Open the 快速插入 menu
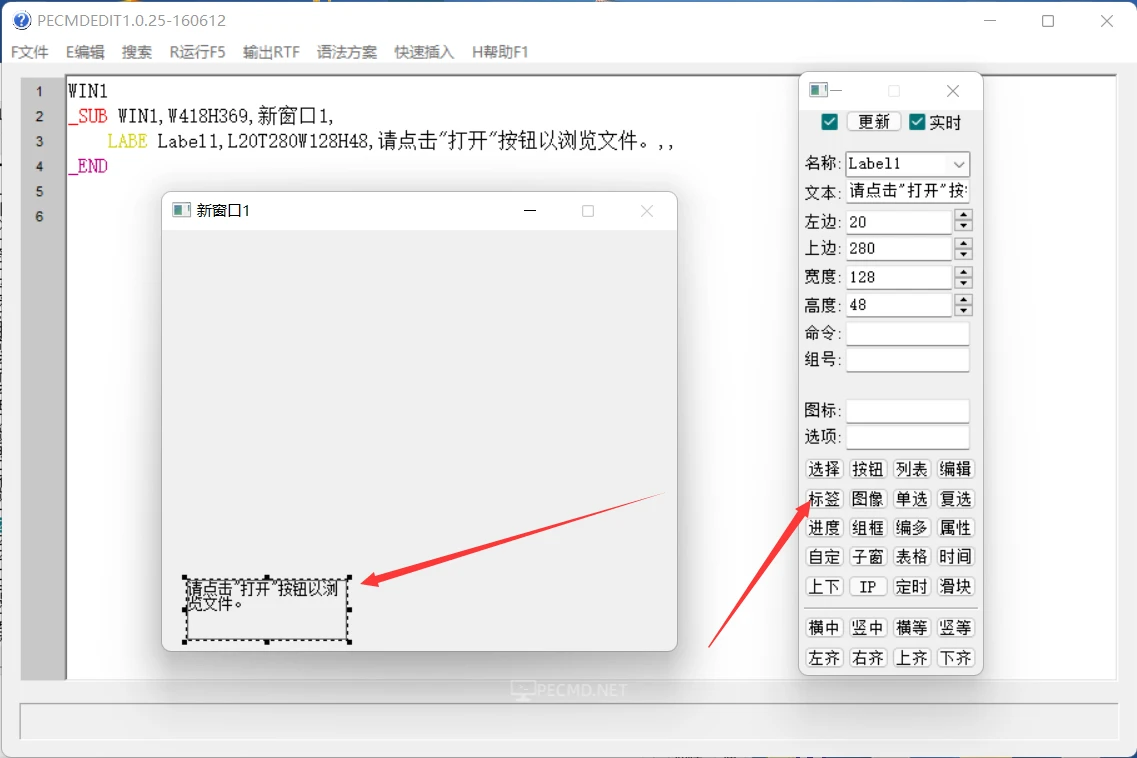Viewport: 1137px width, 758px height. [424, 52]
